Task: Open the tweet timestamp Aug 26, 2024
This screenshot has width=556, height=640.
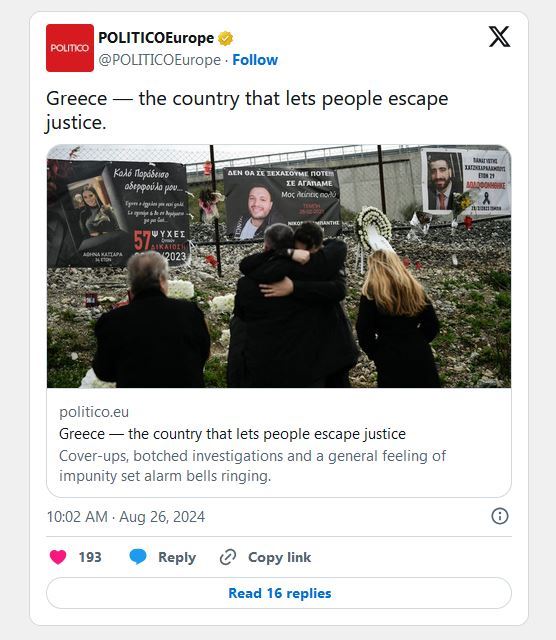Action: (x=126, y=517)
